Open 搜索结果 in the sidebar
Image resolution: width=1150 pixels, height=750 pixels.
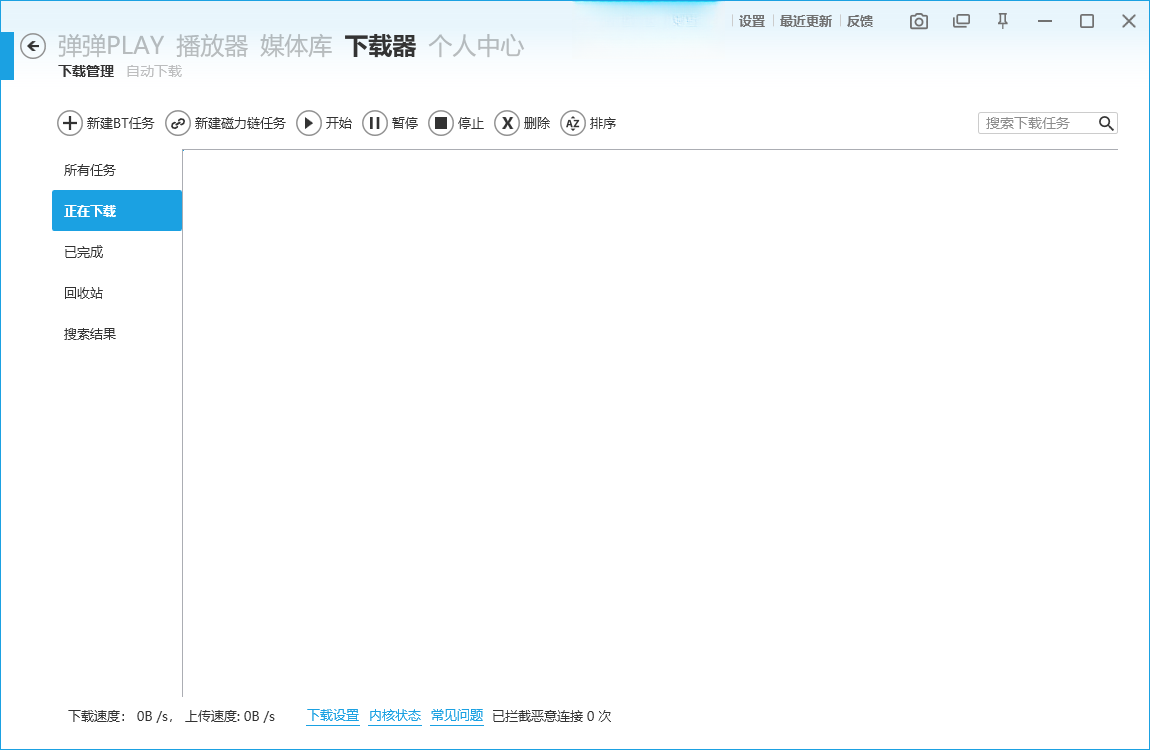click(x=117, y=334)
